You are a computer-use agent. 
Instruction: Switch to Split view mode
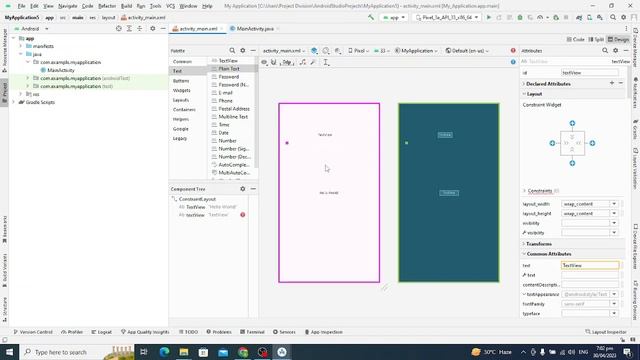coord(596,40)
